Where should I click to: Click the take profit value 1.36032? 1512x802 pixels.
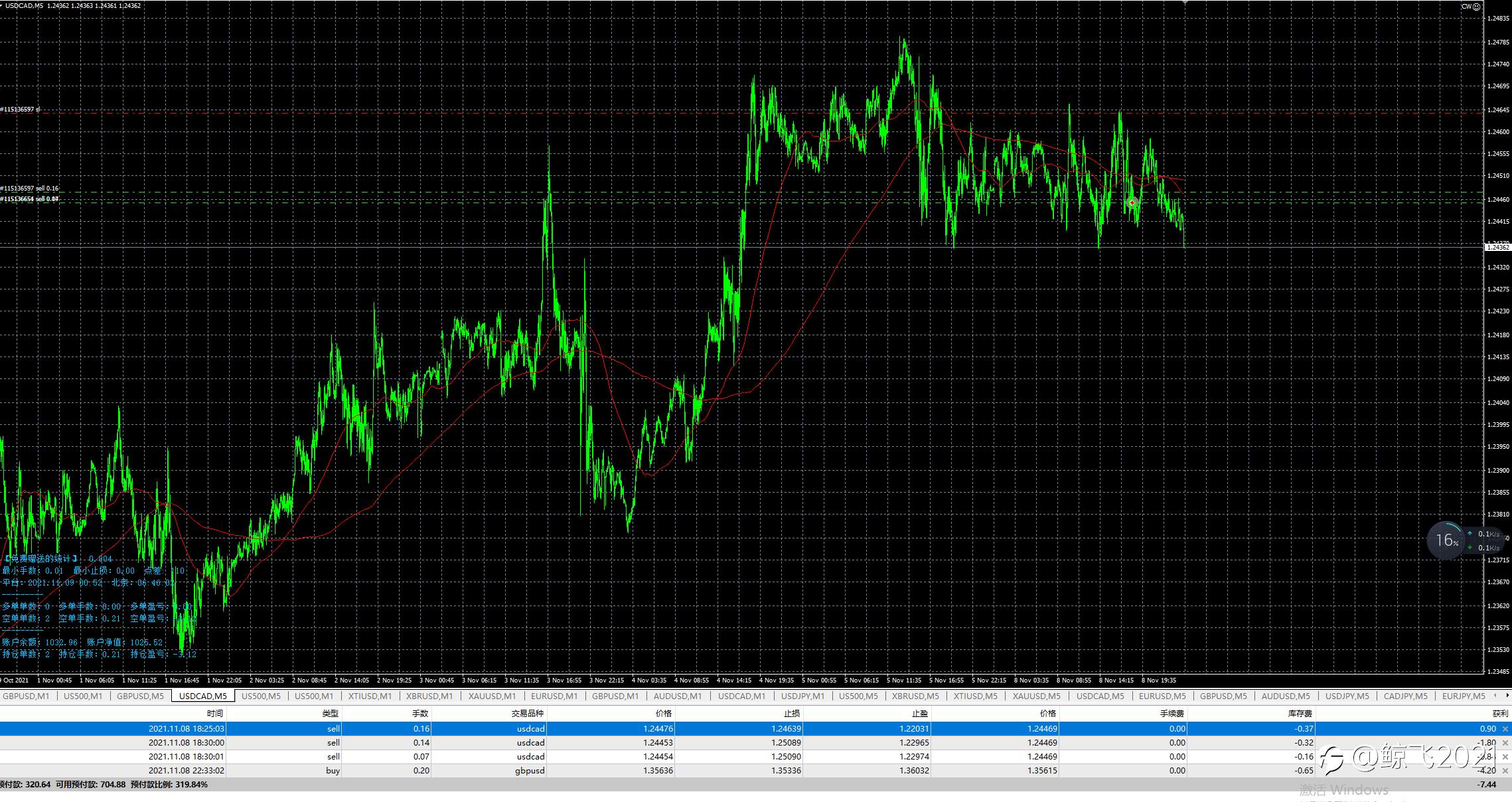pos(914,771)
